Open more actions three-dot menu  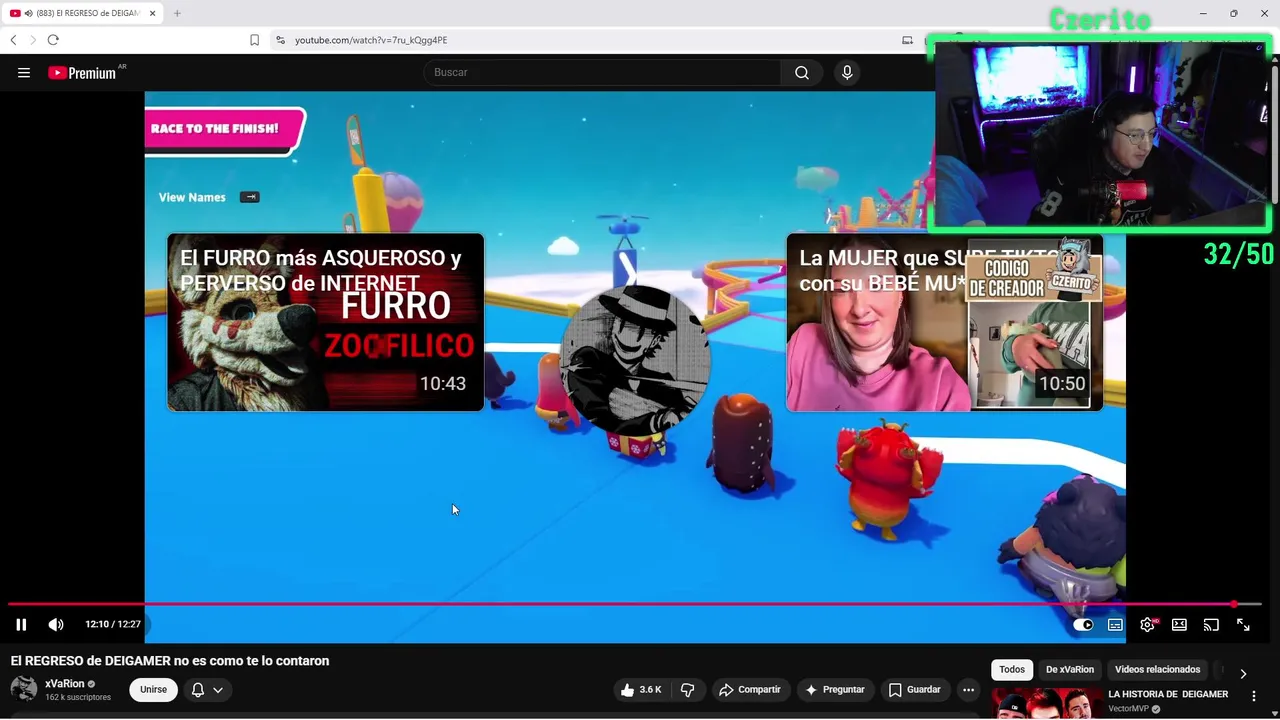(x=968, y=689)
